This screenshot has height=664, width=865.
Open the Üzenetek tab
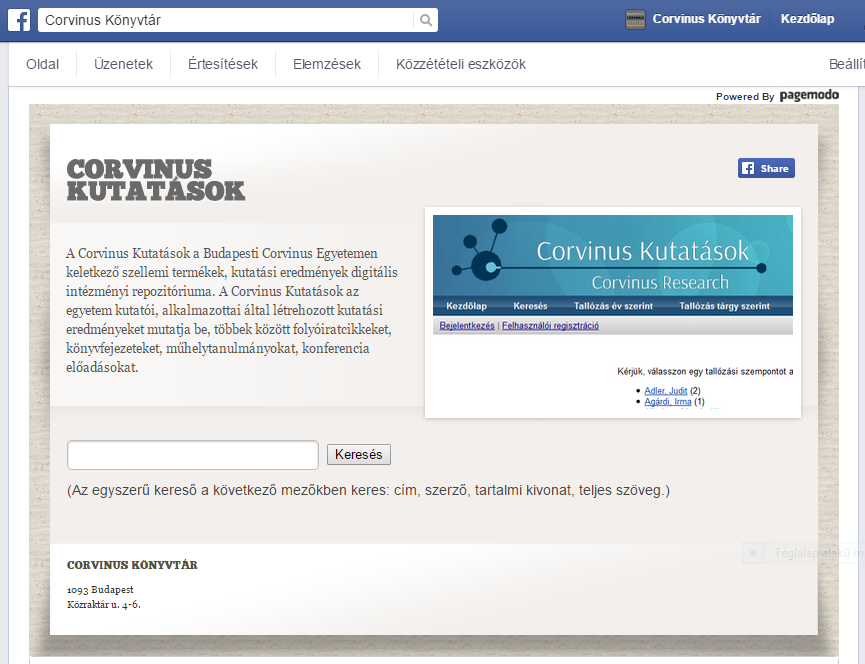124,64
